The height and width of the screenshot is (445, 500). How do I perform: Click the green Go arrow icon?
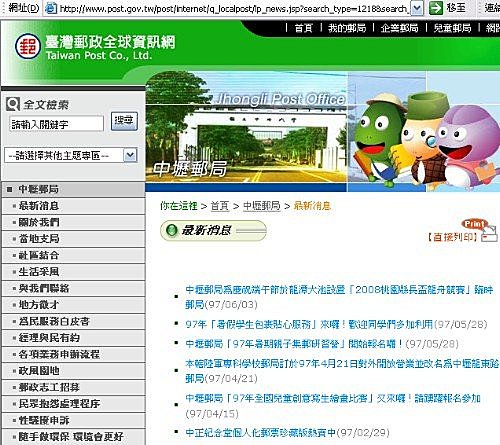(436, 8)
